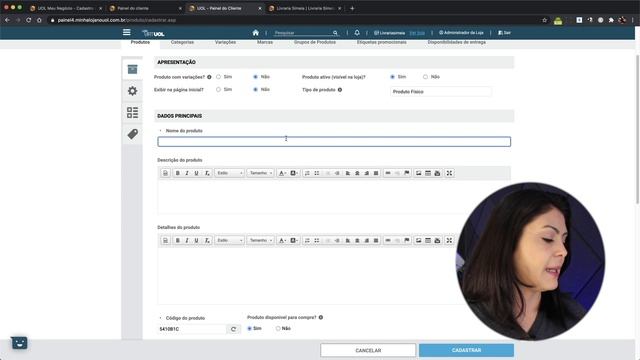Image resolution: width=640 pixels, height=360 pixels.
Task: Insert numbered list in Descrição editor
Action: (x=307, y=173)
